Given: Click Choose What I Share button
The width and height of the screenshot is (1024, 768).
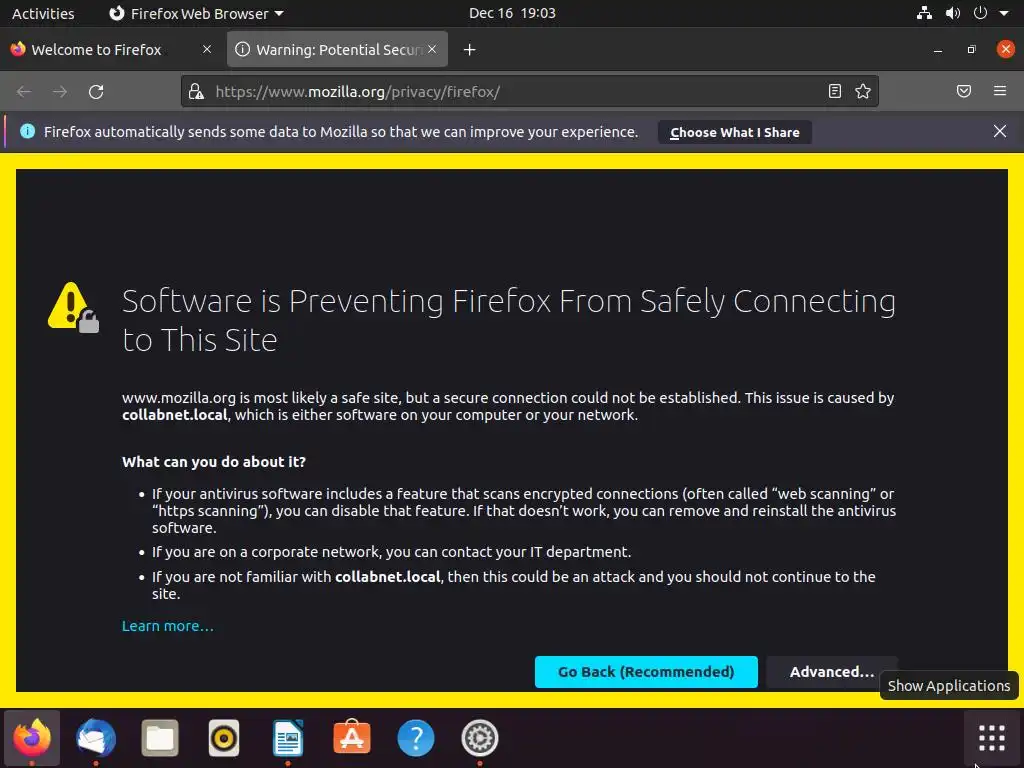Looking at the screenshot, I should [734, 132].
